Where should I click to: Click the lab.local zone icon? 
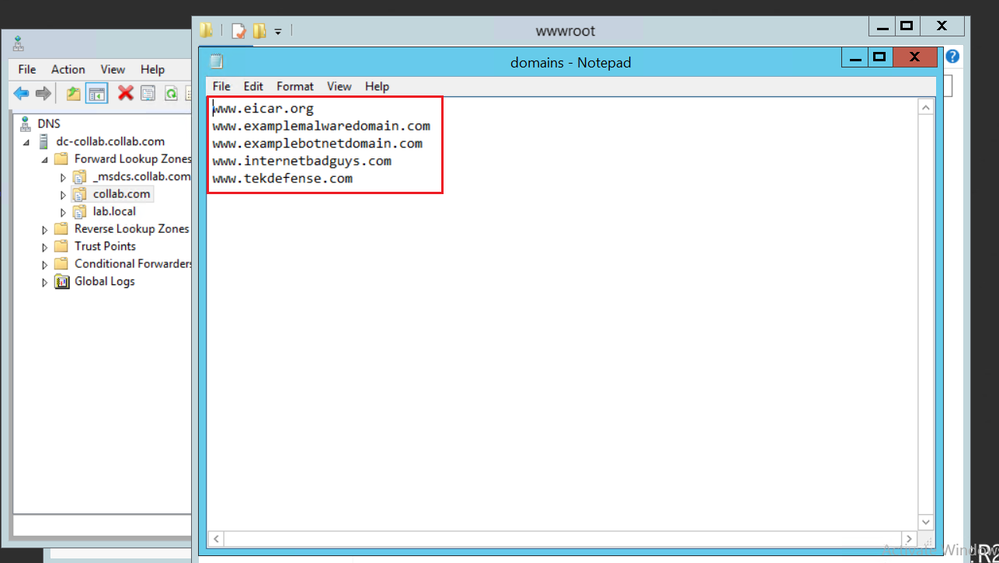point(80,211)
